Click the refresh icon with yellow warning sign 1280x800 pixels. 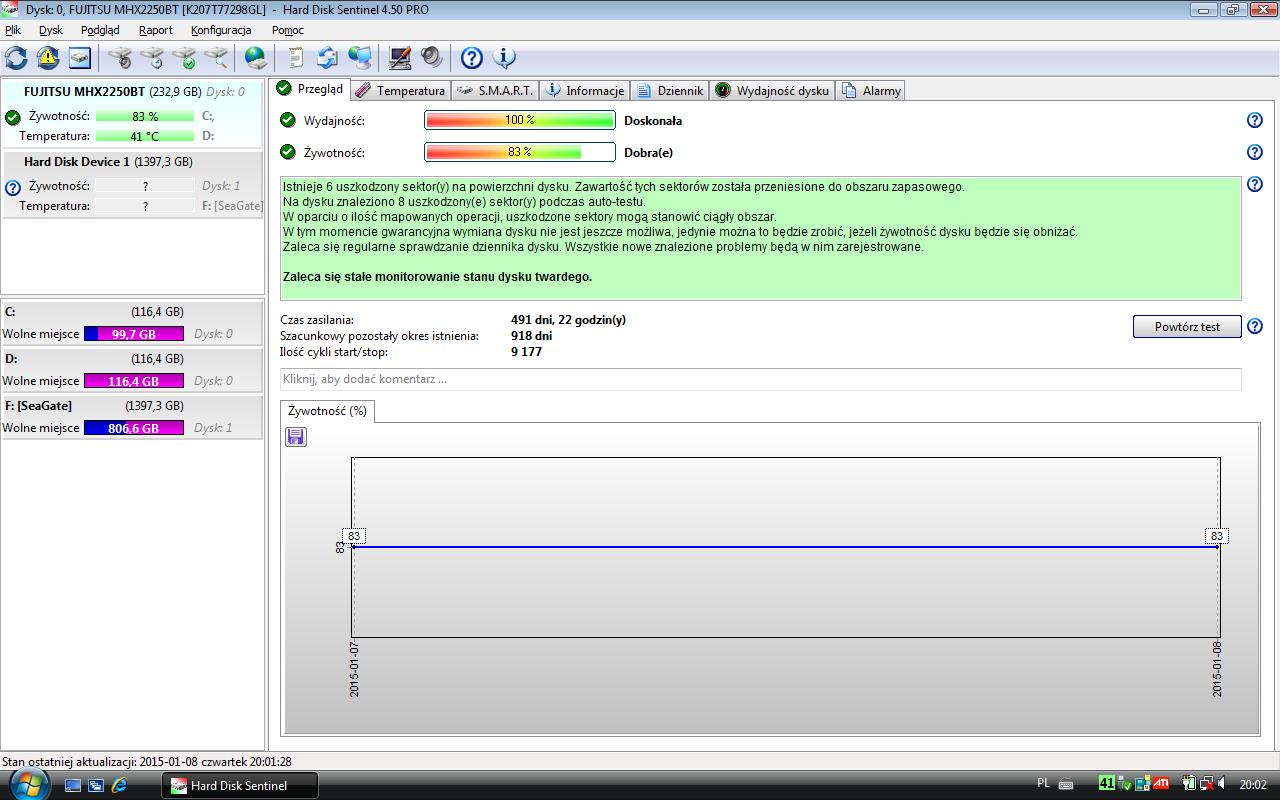48,58
